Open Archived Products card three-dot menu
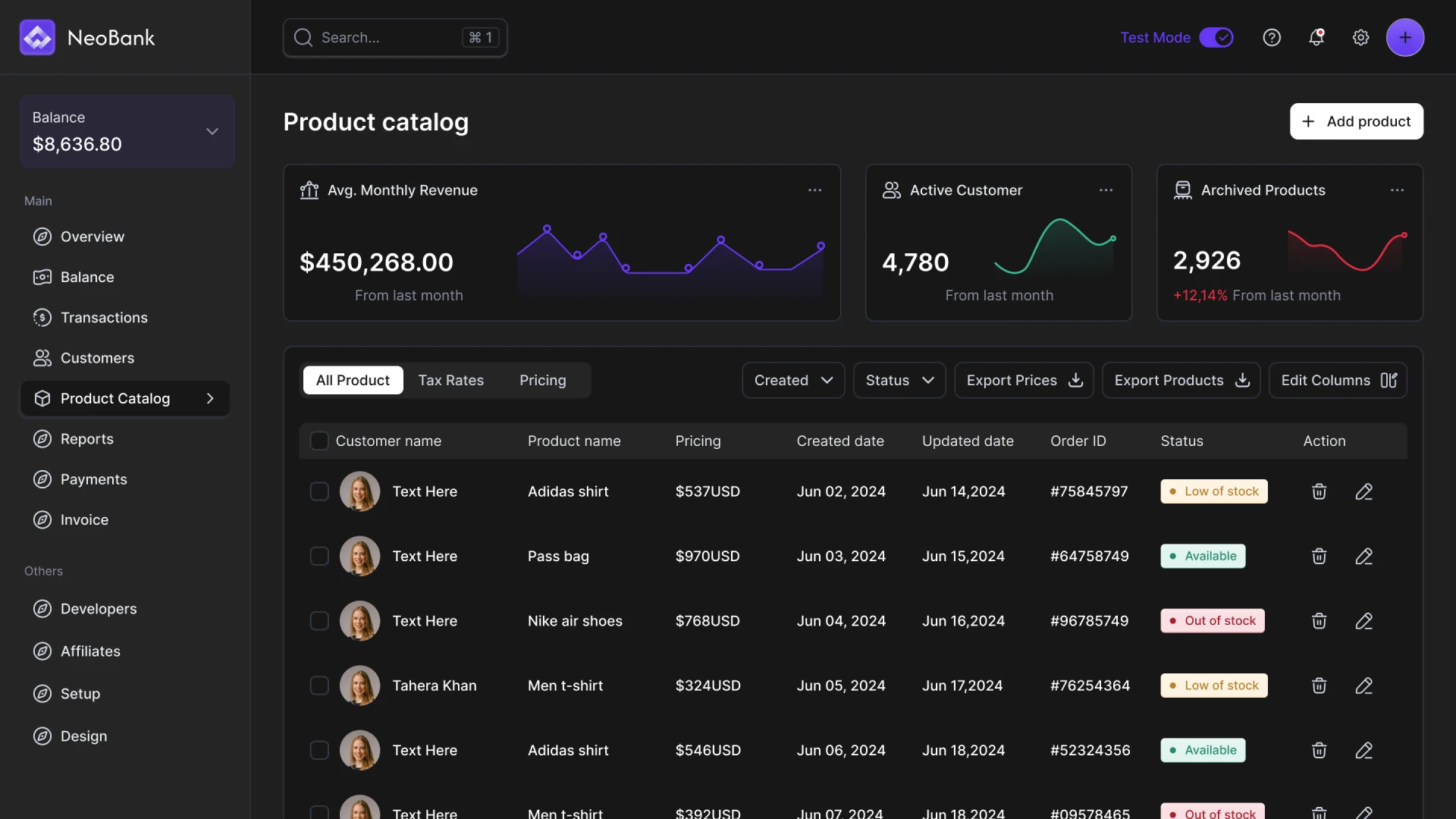This screenshot has height=819, width=1456. (x=1397, y=190)
